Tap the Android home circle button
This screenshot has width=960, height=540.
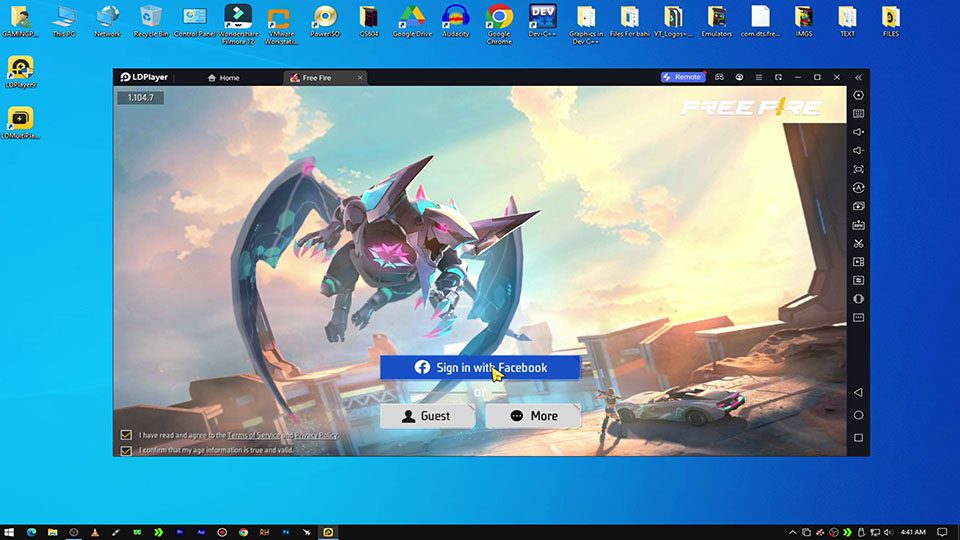(x=858, y=414)
